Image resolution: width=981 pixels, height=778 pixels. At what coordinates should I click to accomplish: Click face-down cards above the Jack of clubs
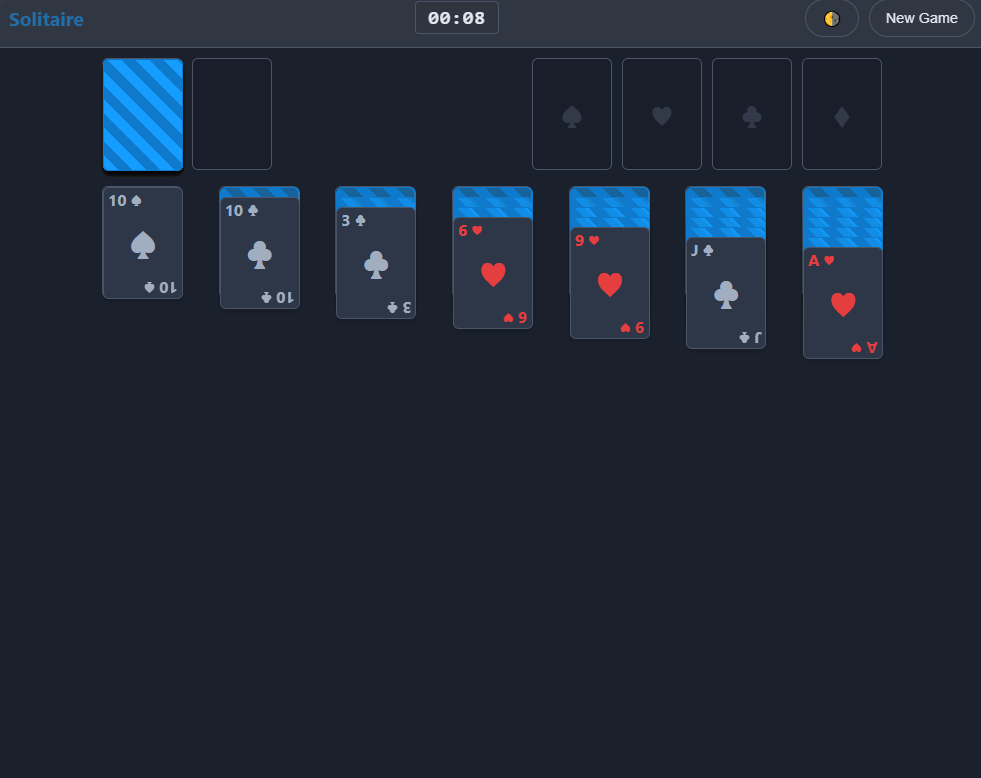[726, 212]
